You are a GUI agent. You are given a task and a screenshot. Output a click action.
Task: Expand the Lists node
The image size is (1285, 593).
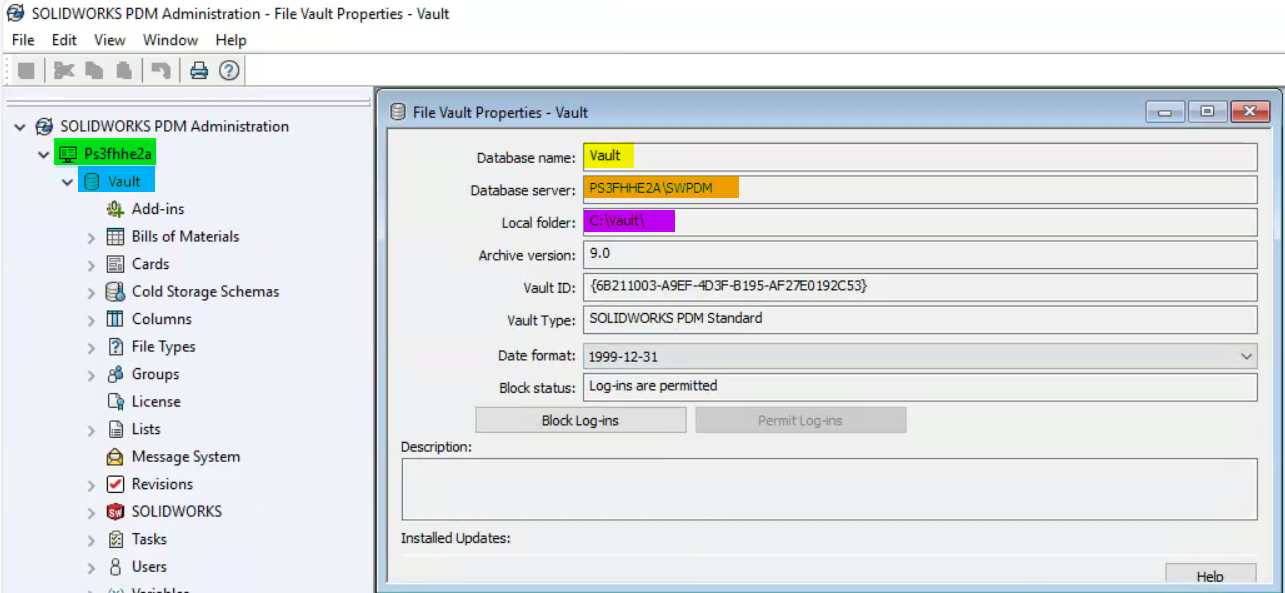click(91, 430)
